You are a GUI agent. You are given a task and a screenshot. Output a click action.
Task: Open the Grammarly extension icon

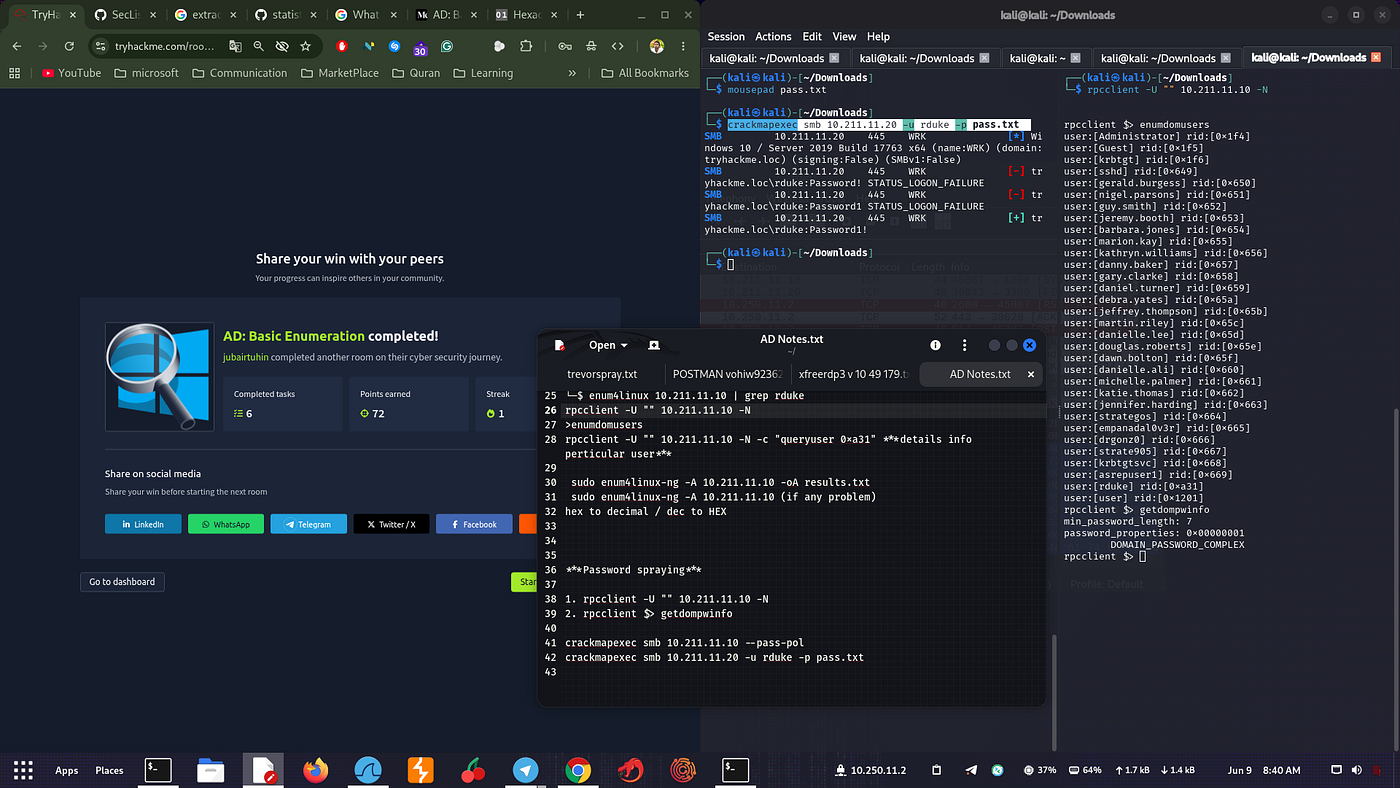[x=447, y=46]
